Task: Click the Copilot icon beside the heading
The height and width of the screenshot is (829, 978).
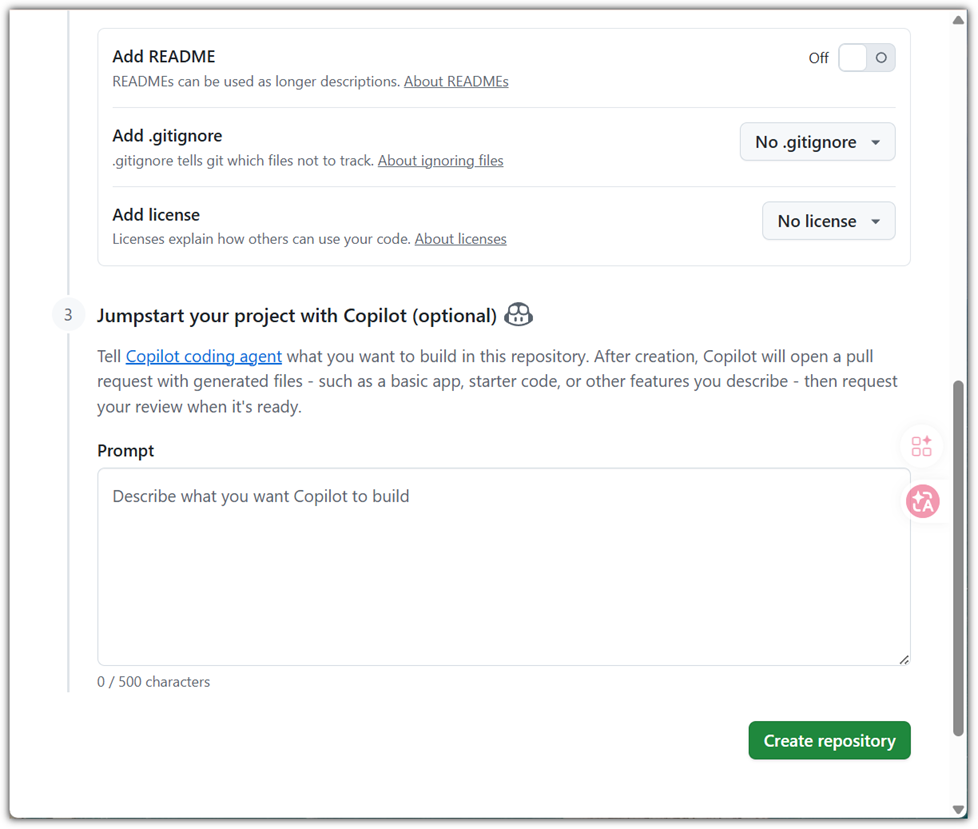Action: point(518,315)
